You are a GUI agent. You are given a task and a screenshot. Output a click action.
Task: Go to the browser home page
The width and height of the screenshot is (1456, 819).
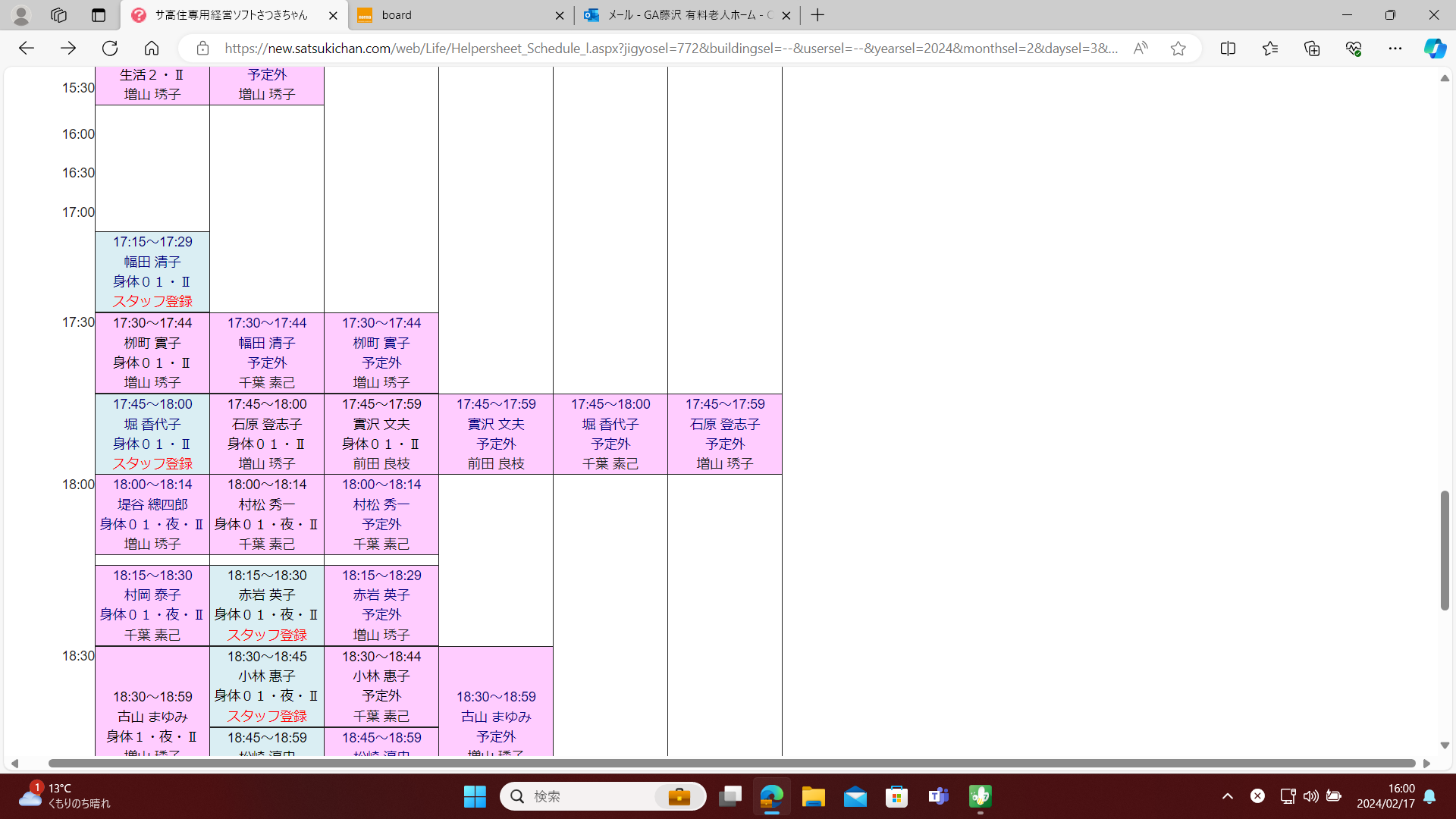click(152, 49)
